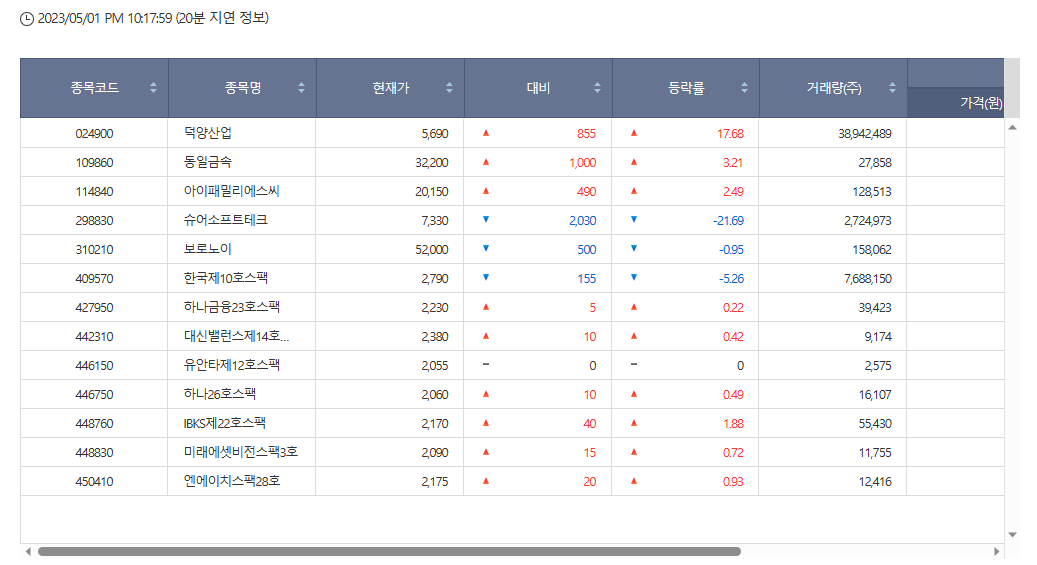Click stock code 448760
This screenshot has height=565, width=1037.
(x=94, y=425)
